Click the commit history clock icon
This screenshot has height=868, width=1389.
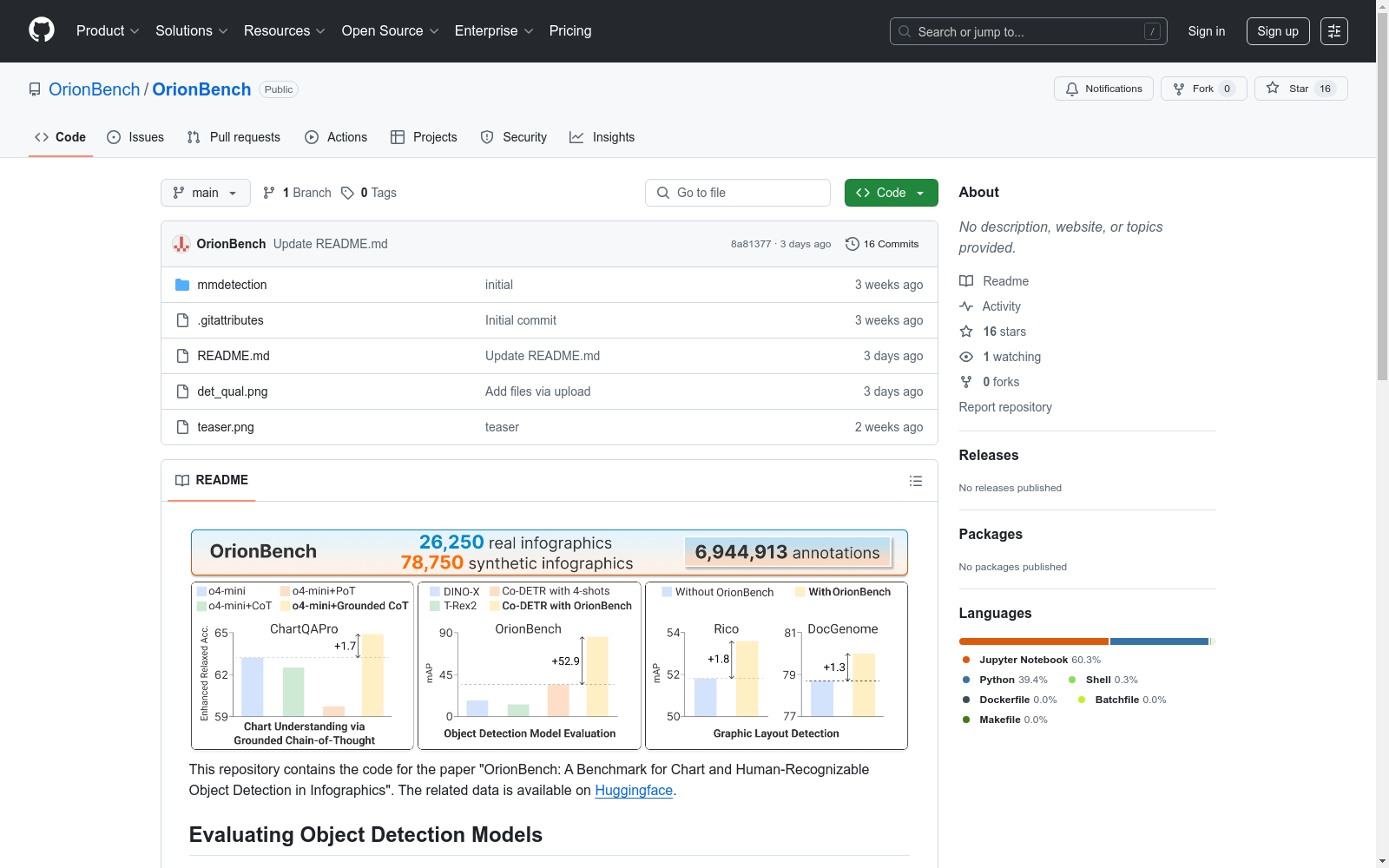coord(852,244)
